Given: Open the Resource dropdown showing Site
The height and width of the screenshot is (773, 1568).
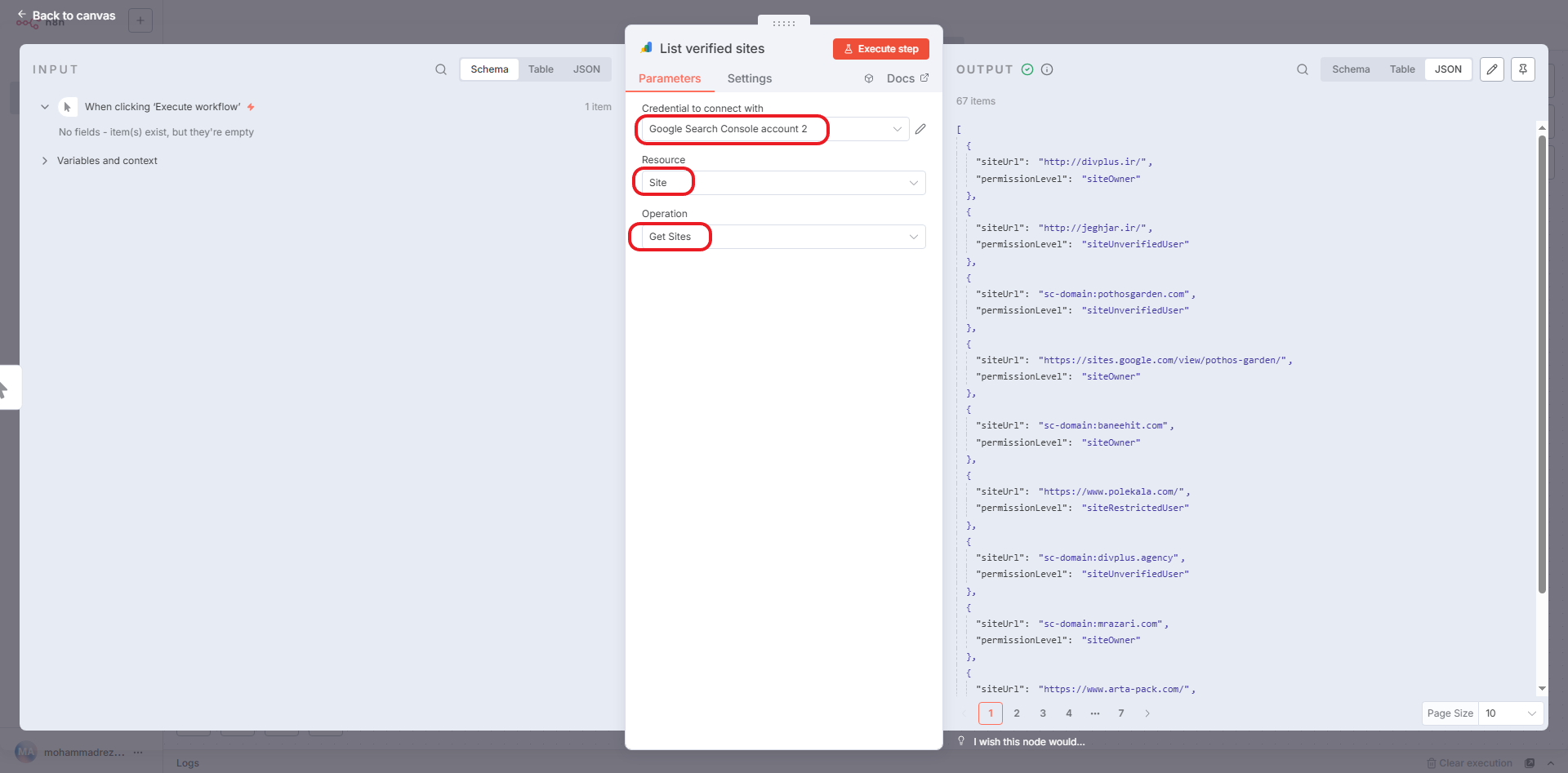Looking at the screenshot, I should coord(782,183).
